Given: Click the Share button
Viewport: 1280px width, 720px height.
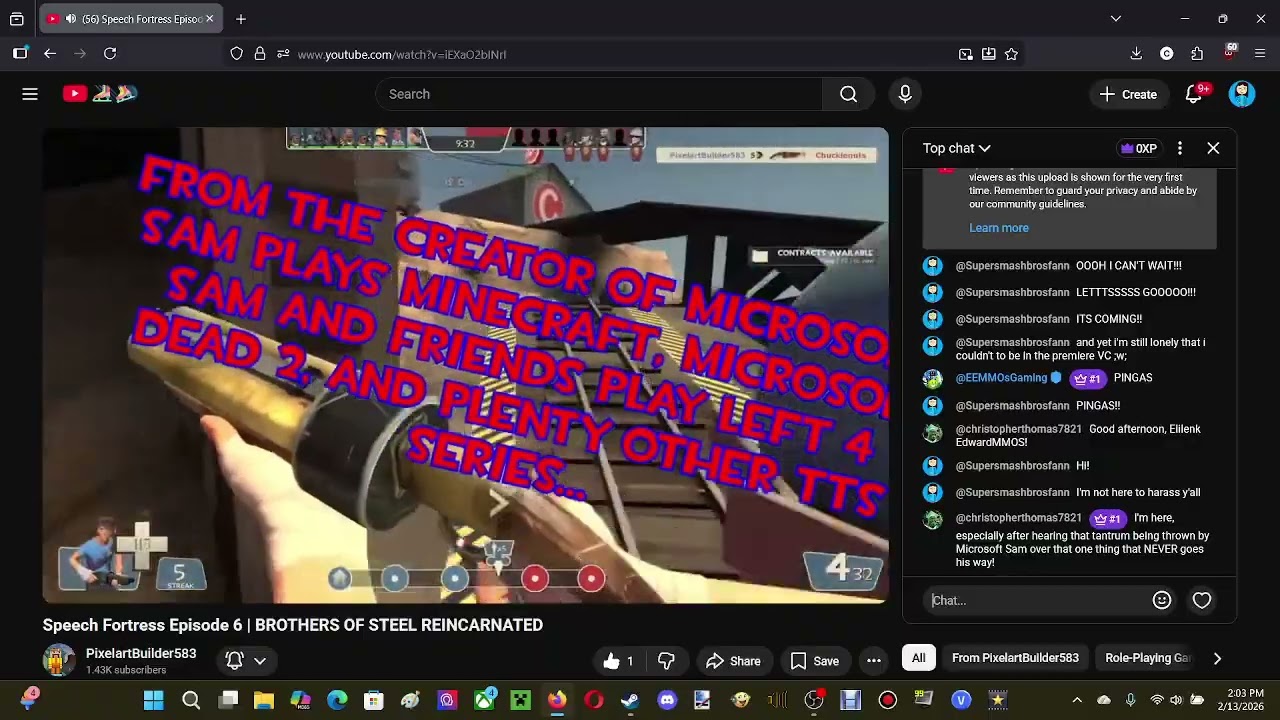Looking at the screenshot, I should click(733, 661).
